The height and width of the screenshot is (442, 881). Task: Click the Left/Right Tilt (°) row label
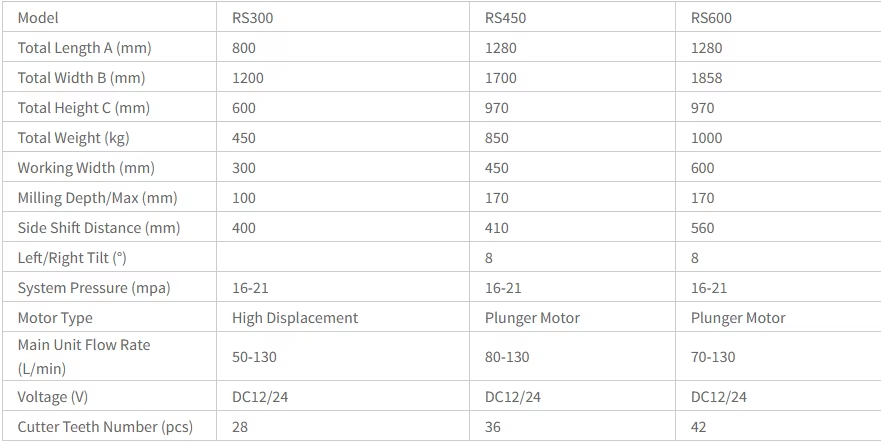[x=72, y=258]
